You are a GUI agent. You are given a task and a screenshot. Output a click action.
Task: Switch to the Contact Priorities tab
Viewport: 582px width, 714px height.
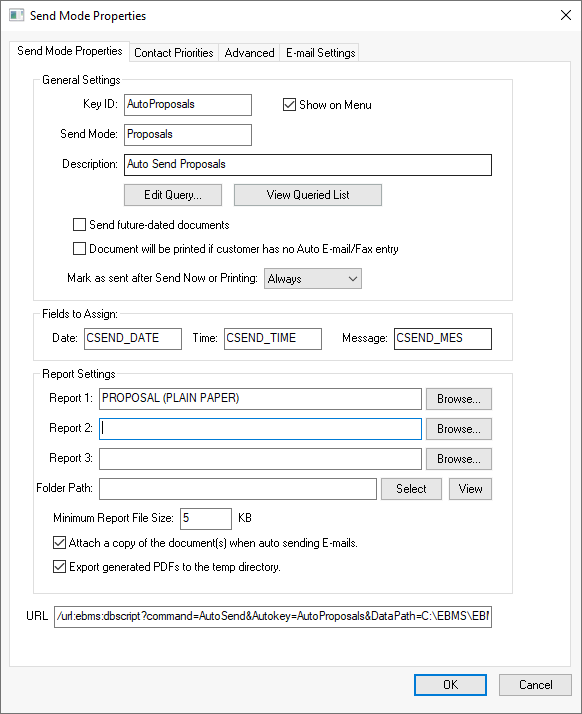(x=174, y=53)
